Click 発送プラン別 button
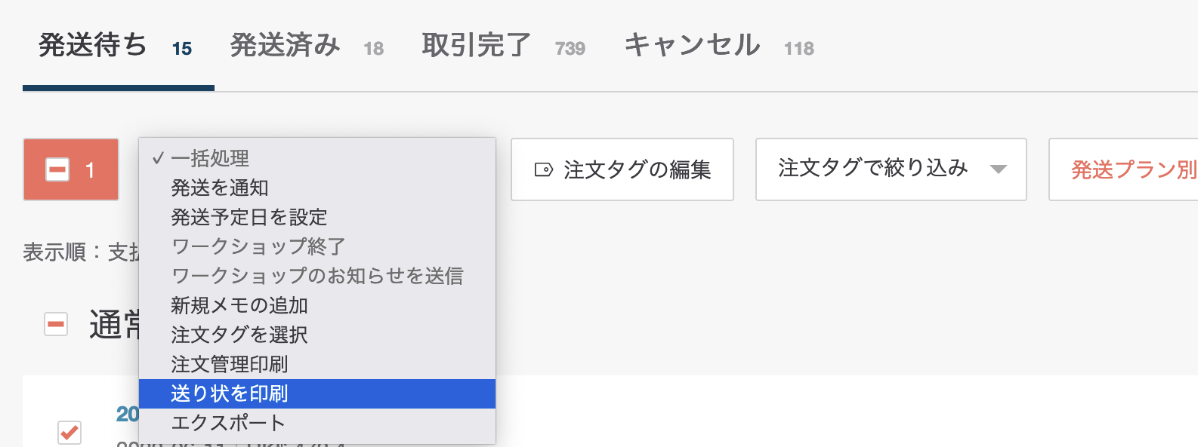1198x448 pixels. point(1123,170)
